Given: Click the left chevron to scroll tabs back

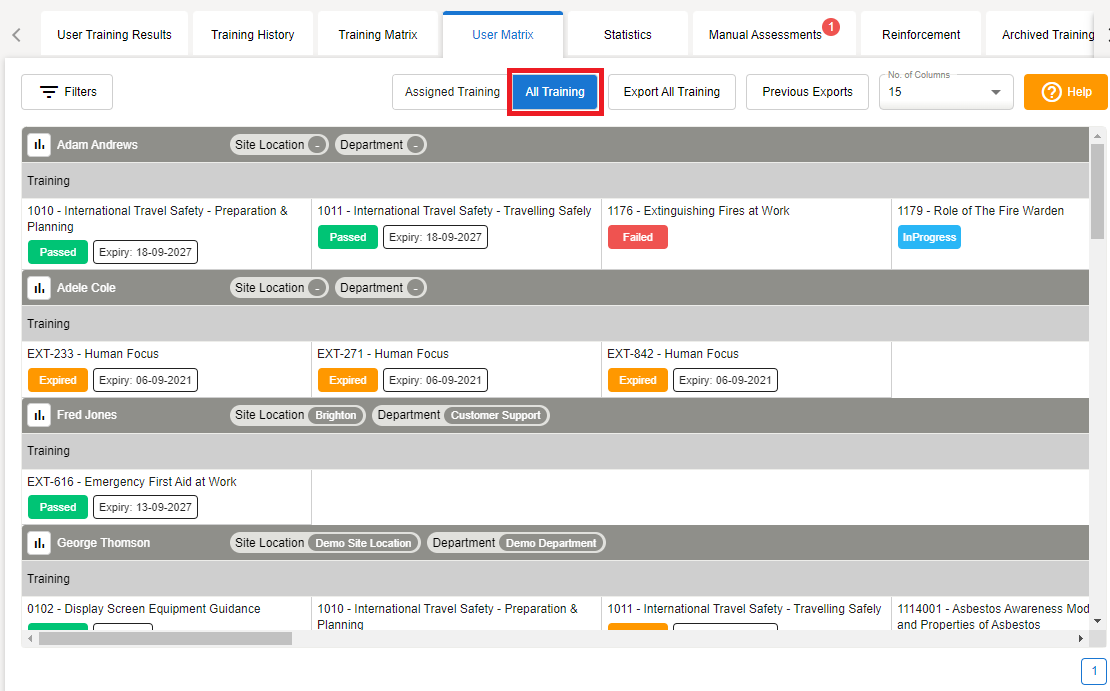Looking at the screenshot, I should pyautogui.click(x=17, y=35).
